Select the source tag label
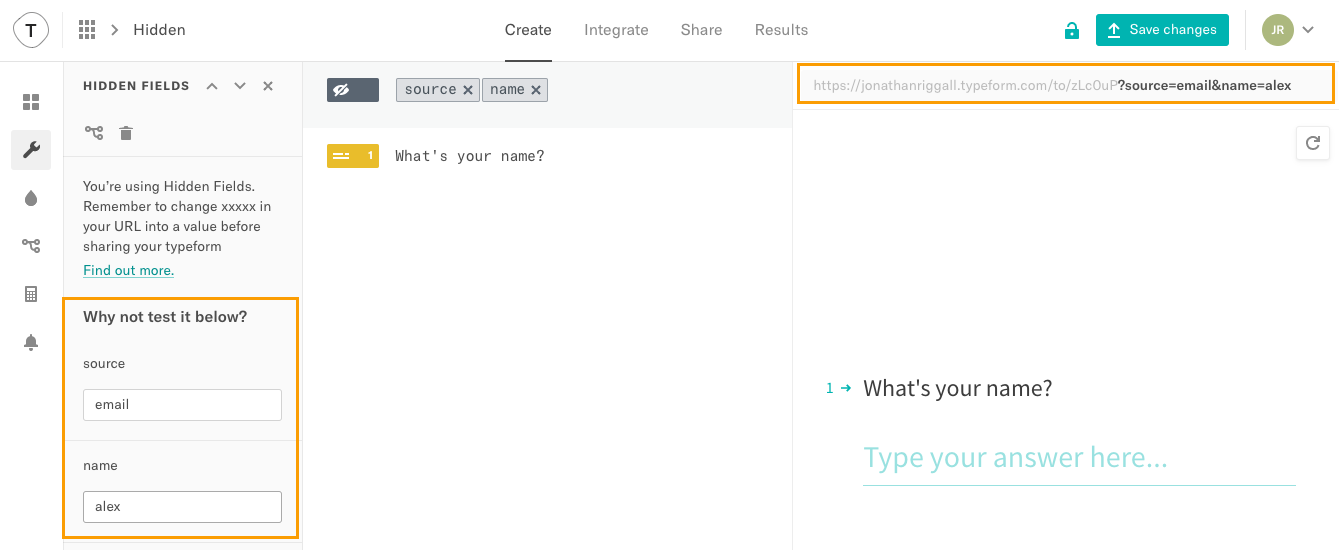Screen dimensions: 1339x550 pyautogui.click(x=431, y=90)
